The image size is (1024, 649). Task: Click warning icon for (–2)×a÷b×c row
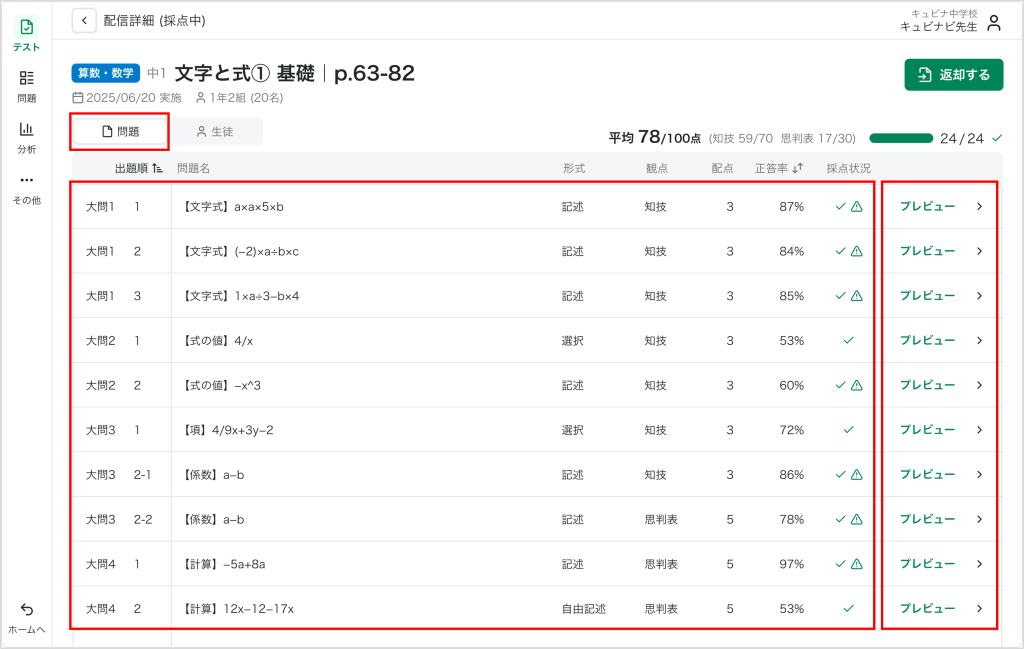[x=857, y=251]
